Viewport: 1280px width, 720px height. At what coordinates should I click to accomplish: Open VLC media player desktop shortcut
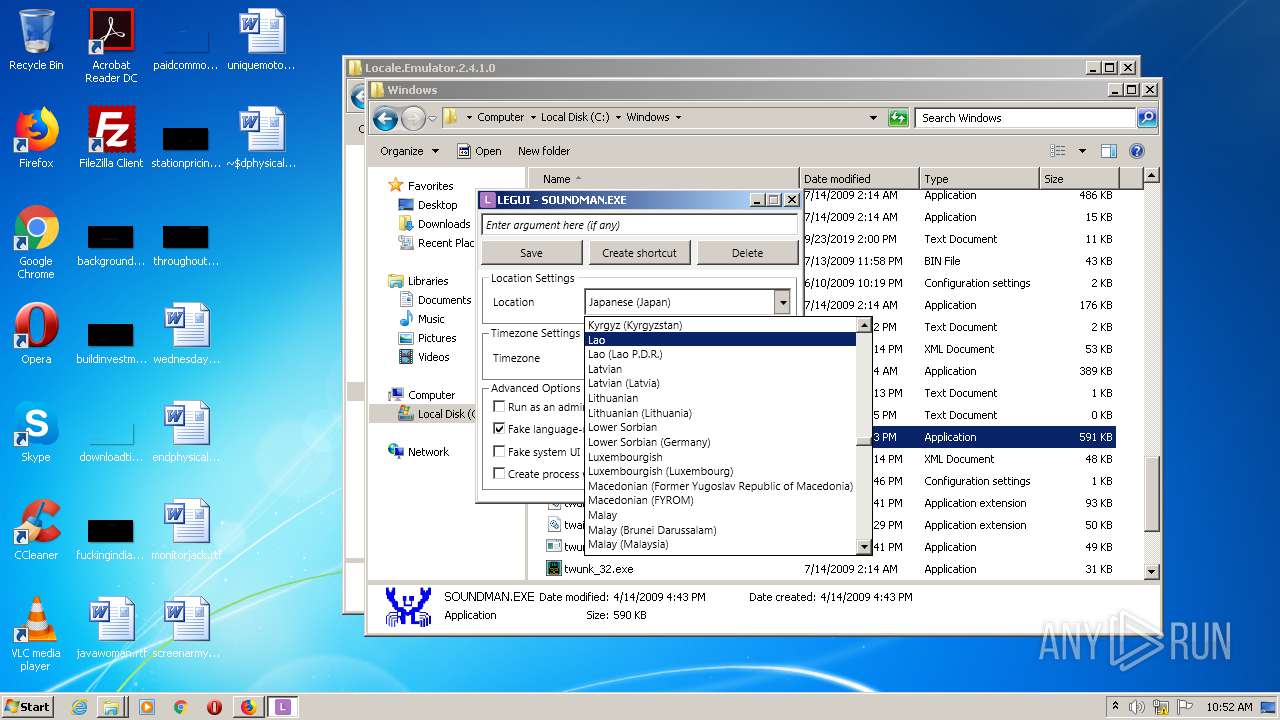tap(36, 634)
